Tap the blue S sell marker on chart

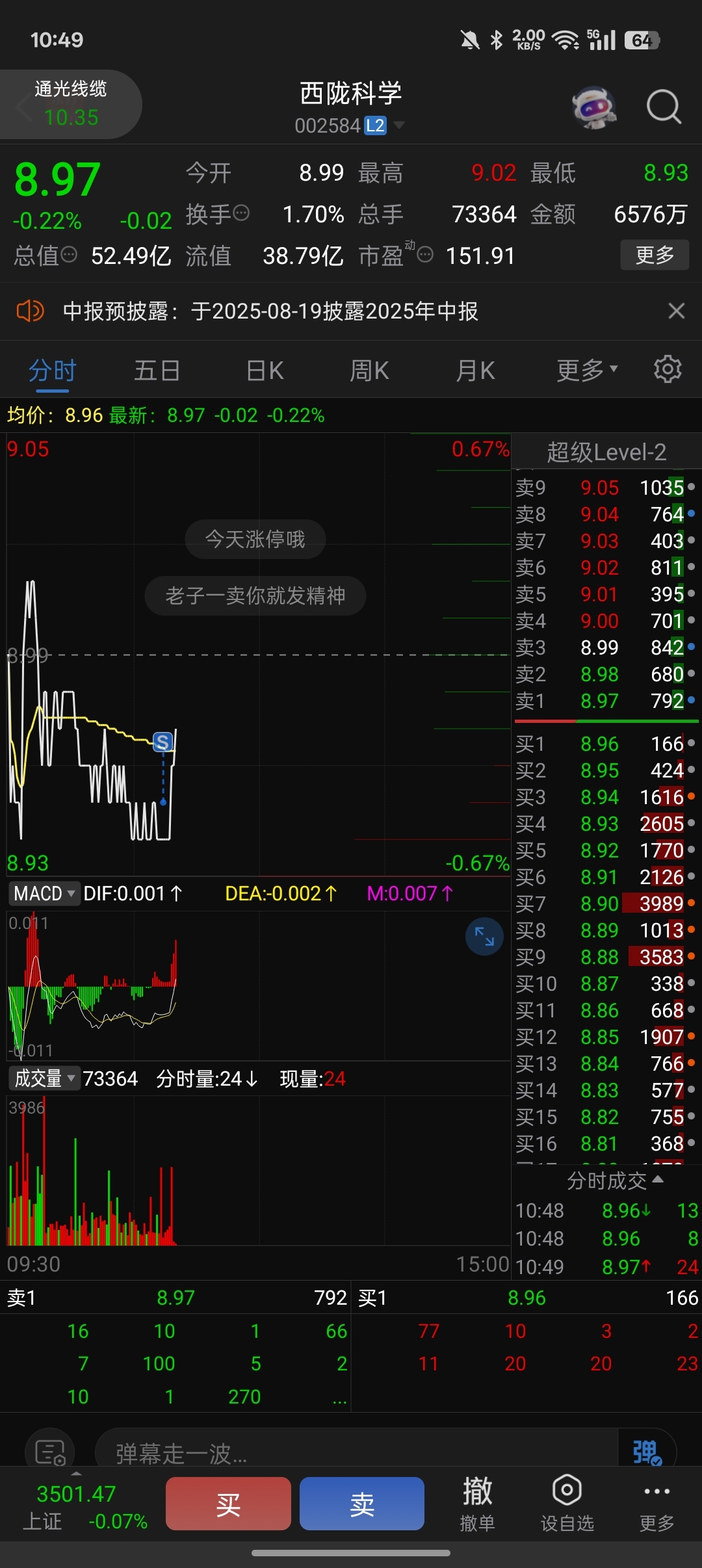click(162, 742)
